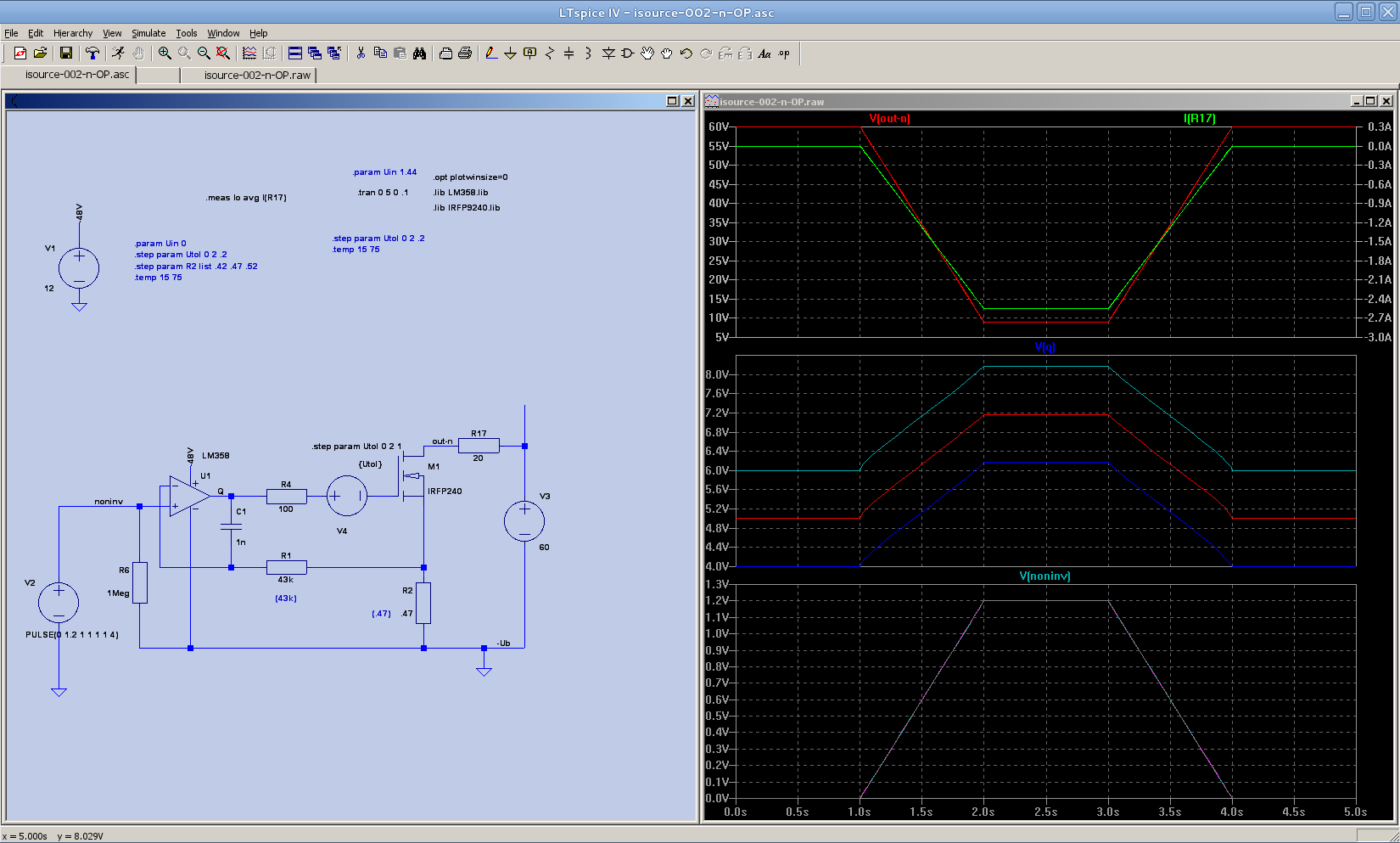Print with the printer icon
The height and width of the screenshot is (843, 1400).
click(x=465, y=53)
